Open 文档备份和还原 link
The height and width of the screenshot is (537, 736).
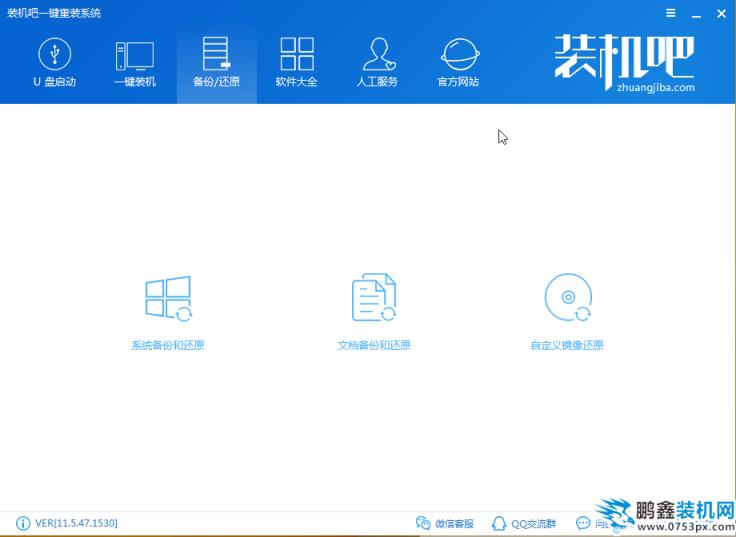tap(374, 345)
